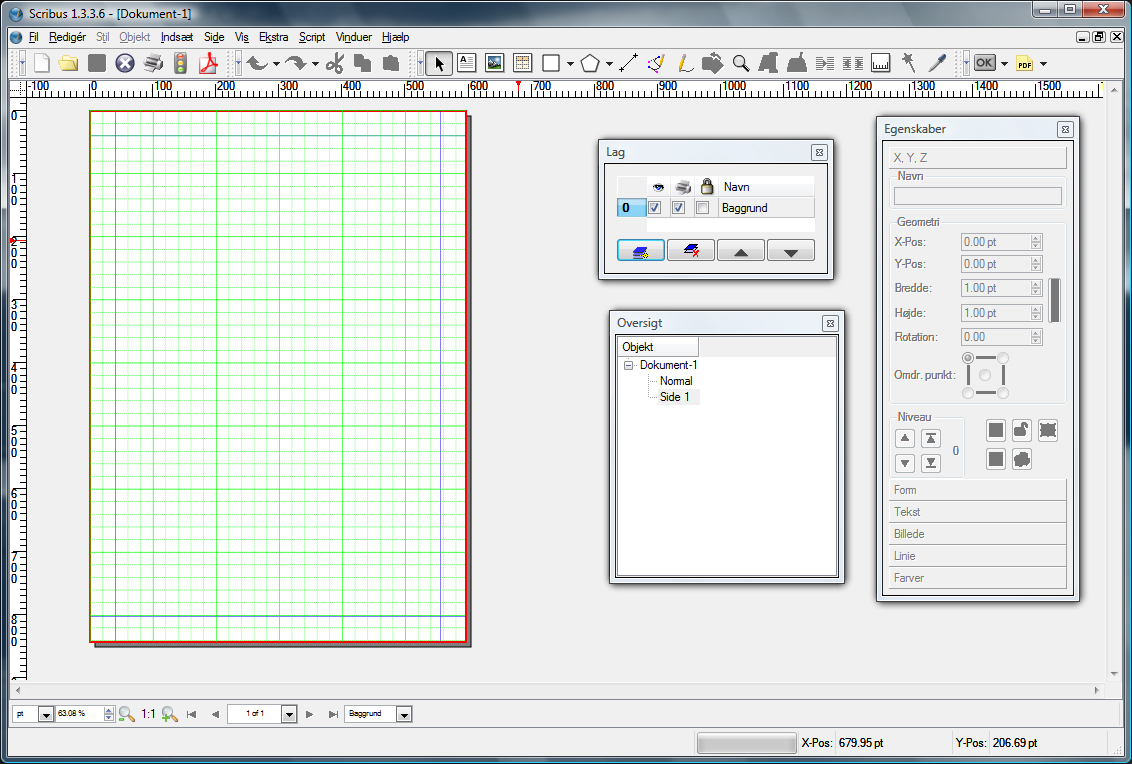Click the Cut scissors icon

335,63
